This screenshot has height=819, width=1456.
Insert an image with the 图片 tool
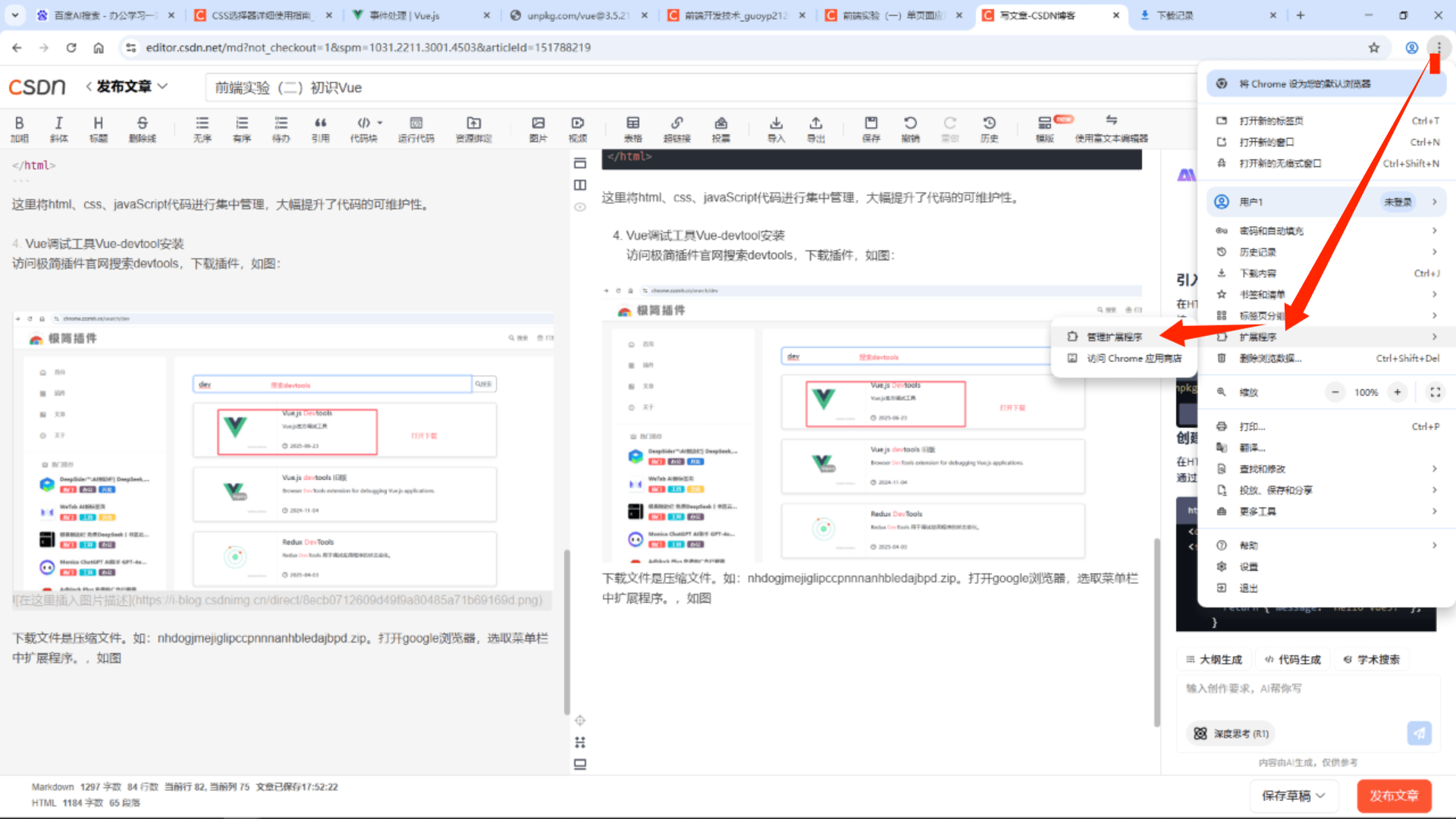538,129
